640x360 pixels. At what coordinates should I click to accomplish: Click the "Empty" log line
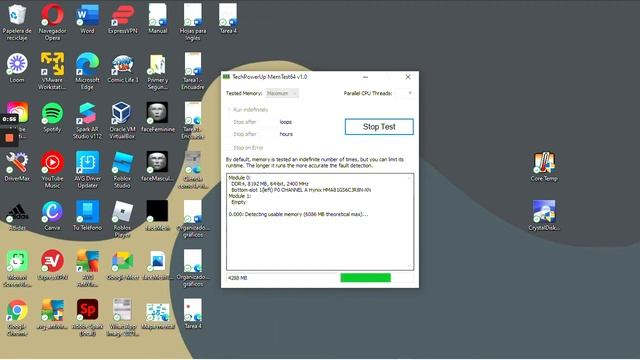[238, 202]
